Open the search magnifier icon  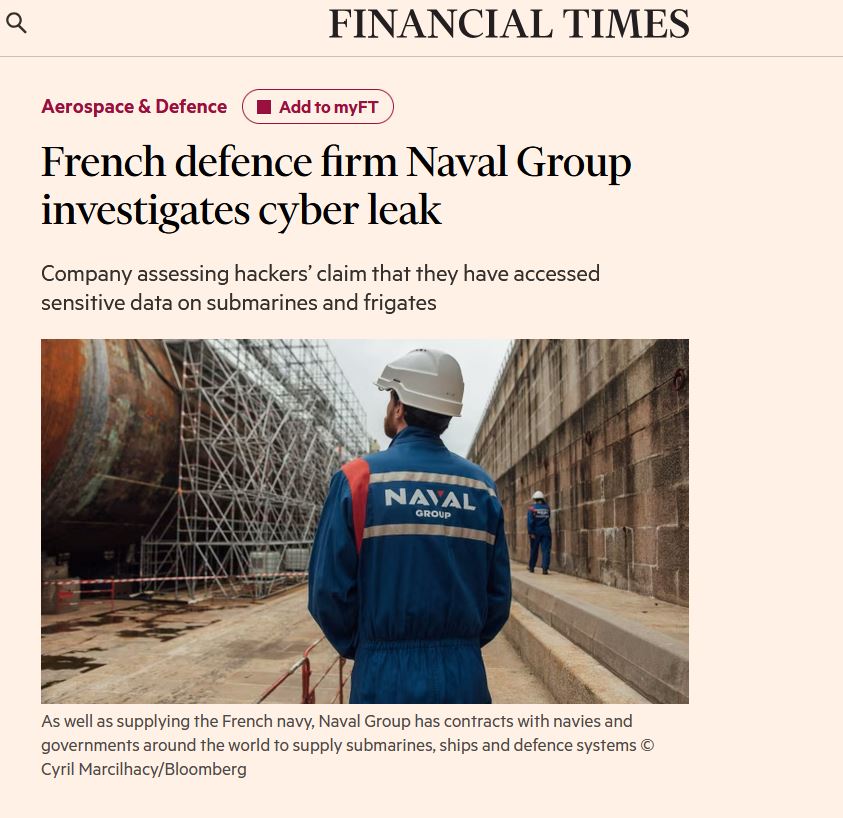pyautogui.click(x=16, y=22)
